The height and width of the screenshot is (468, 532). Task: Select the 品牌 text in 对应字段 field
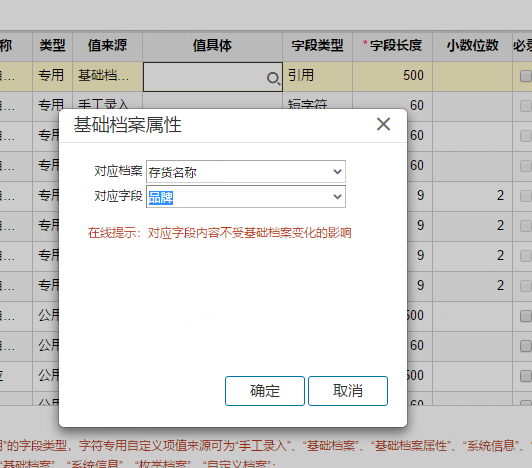[x=161, y=197]
